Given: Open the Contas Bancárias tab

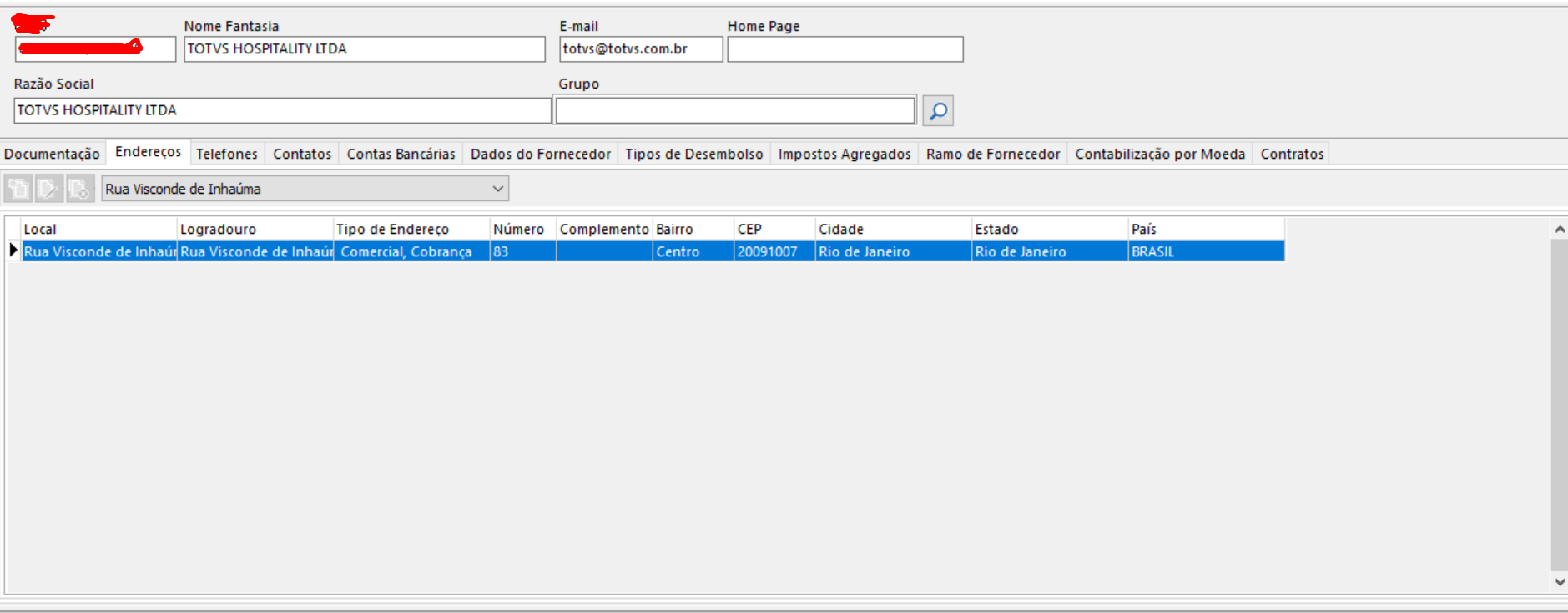Looking at the screenshot, I should pos(401,154).
